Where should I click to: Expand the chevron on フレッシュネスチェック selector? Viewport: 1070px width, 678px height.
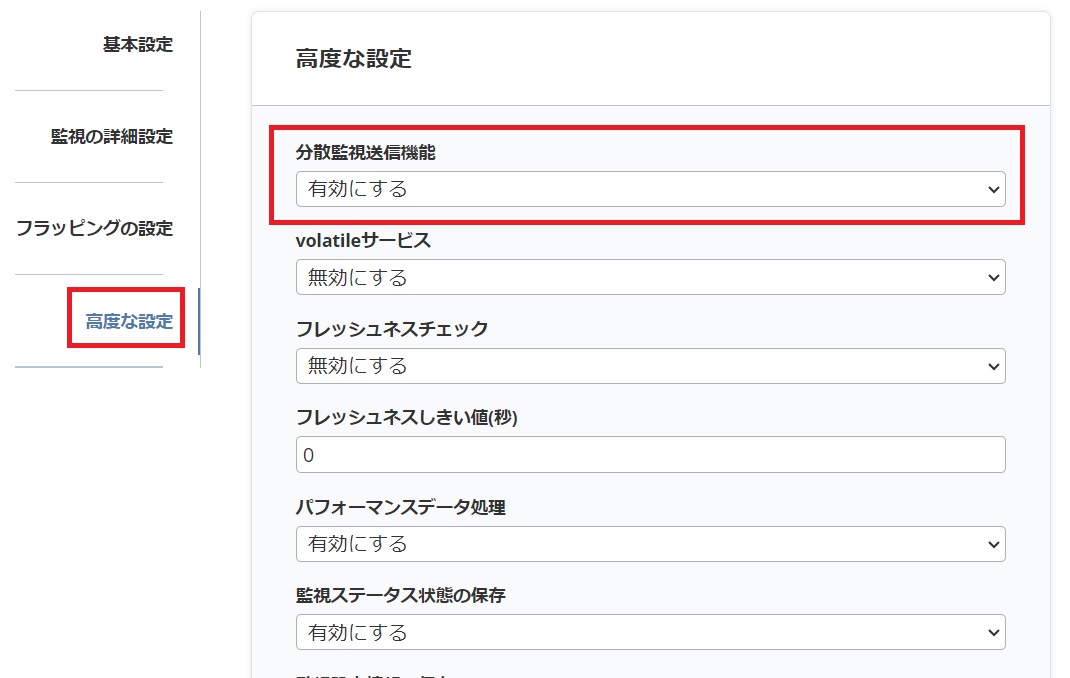(992, 366)
